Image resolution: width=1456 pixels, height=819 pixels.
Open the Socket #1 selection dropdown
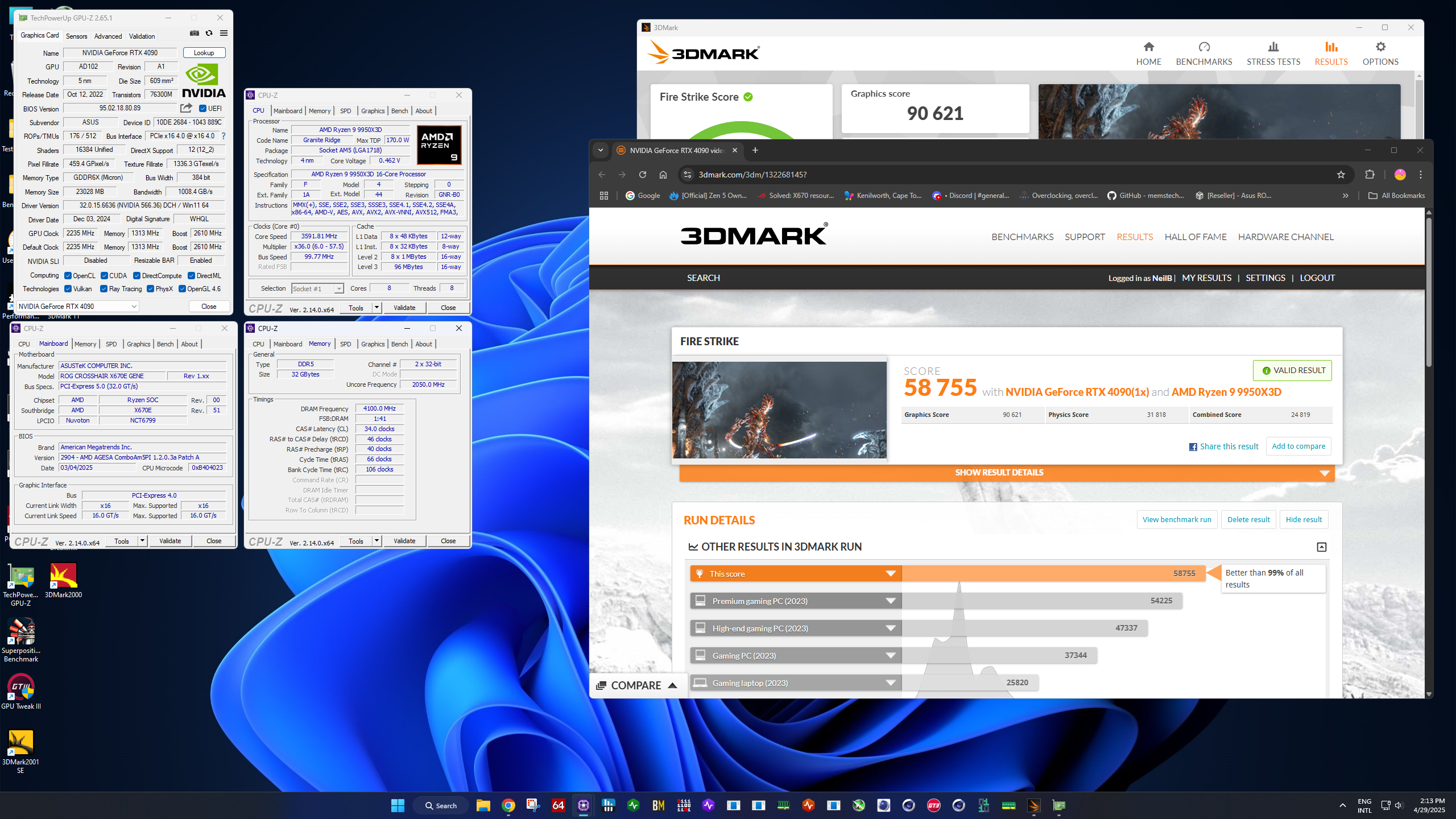318,289
